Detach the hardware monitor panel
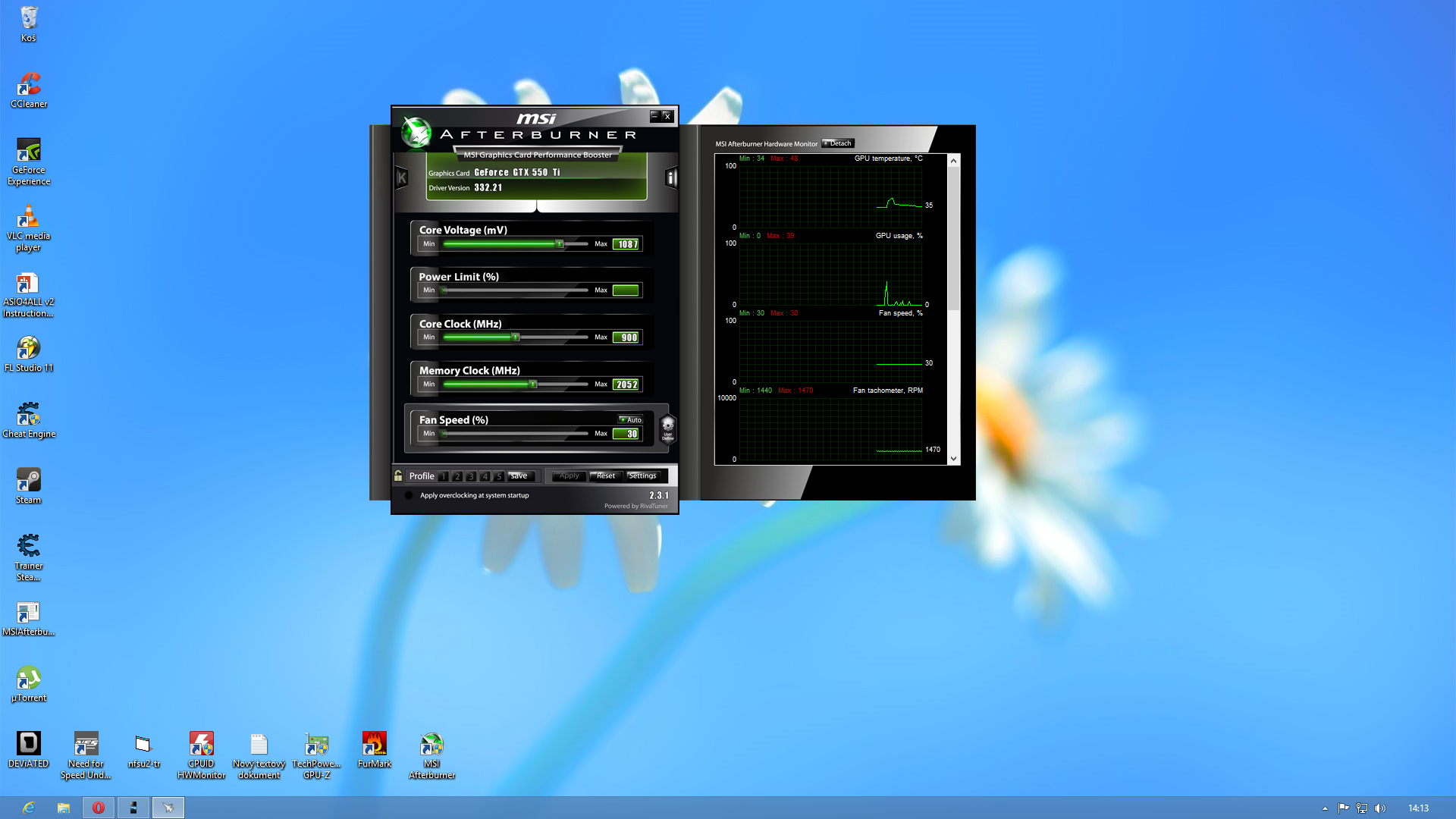 pyautogui.click(x=838, y=143)
